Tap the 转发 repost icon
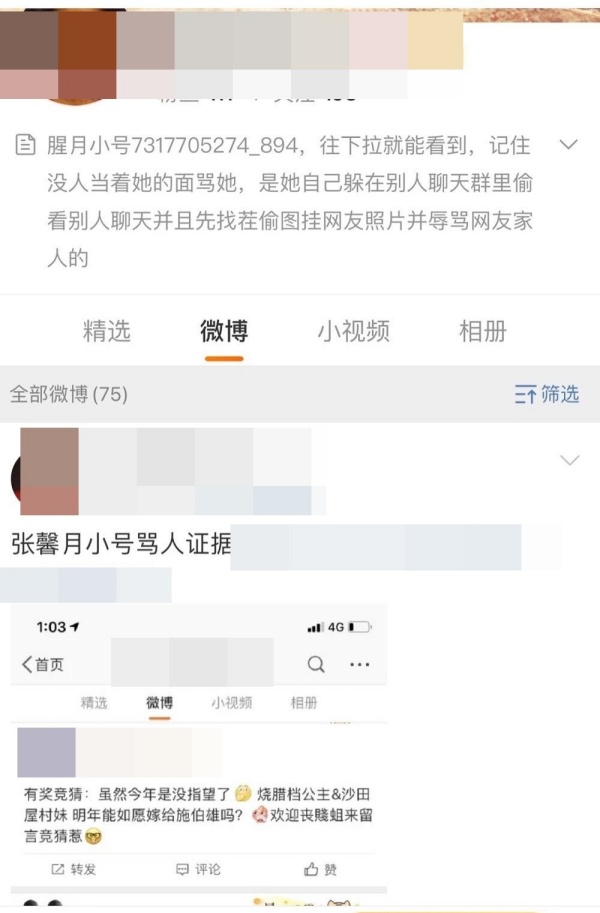The width and height of the screenshot is (600, 913). coord(58,869)
